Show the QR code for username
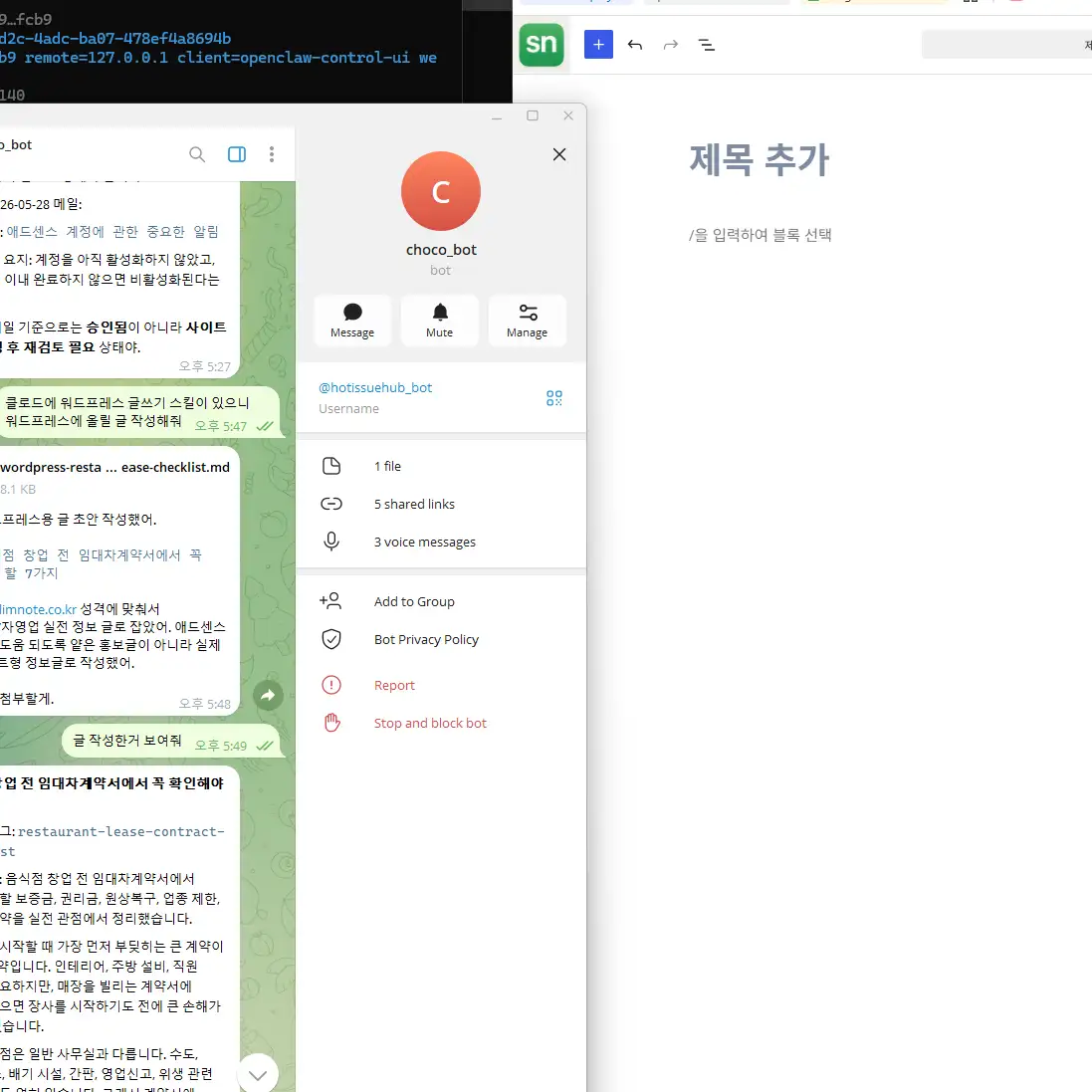The height and width of the screenshot is (1092, 1092). 554,397
